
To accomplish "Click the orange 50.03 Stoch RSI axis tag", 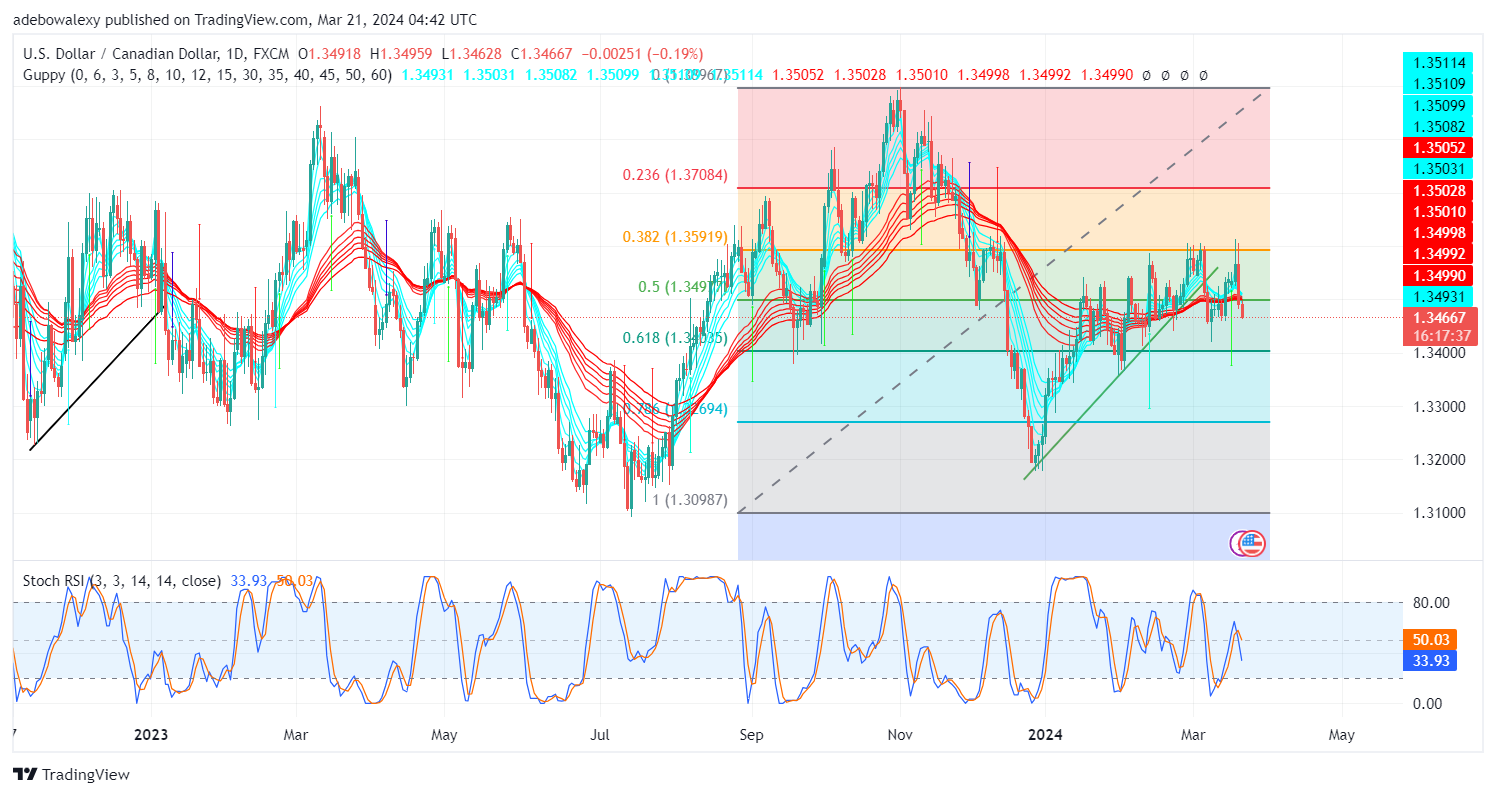I will tap(1430, 639).
